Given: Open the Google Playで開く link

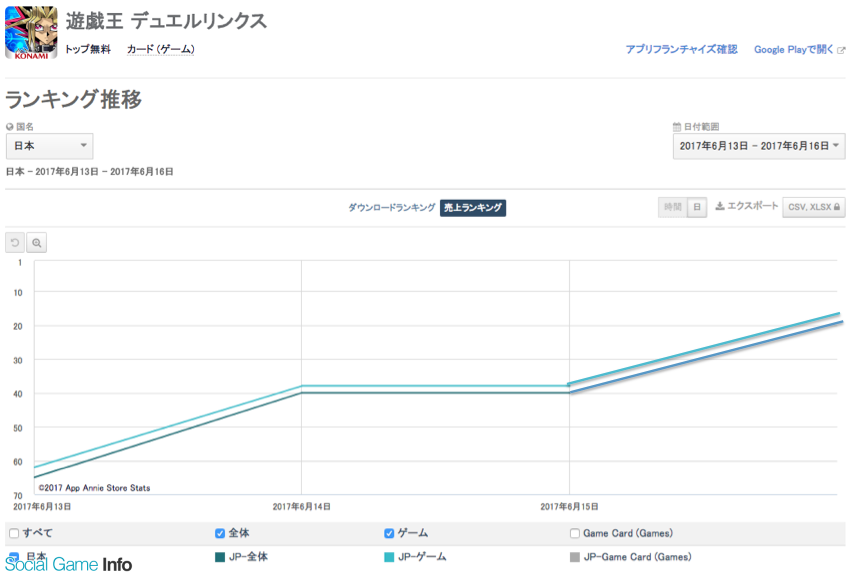Looking at the screenshot, I should tap(793, 49).
